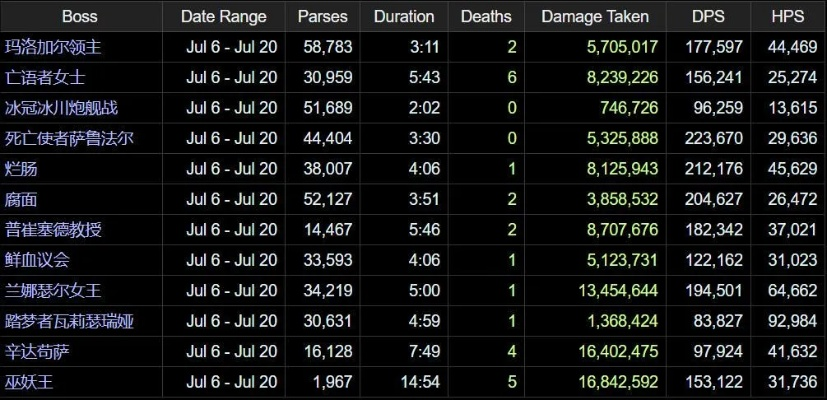Sort the table by HPS header
Screen dimensions: 827x400
point(787,16)
